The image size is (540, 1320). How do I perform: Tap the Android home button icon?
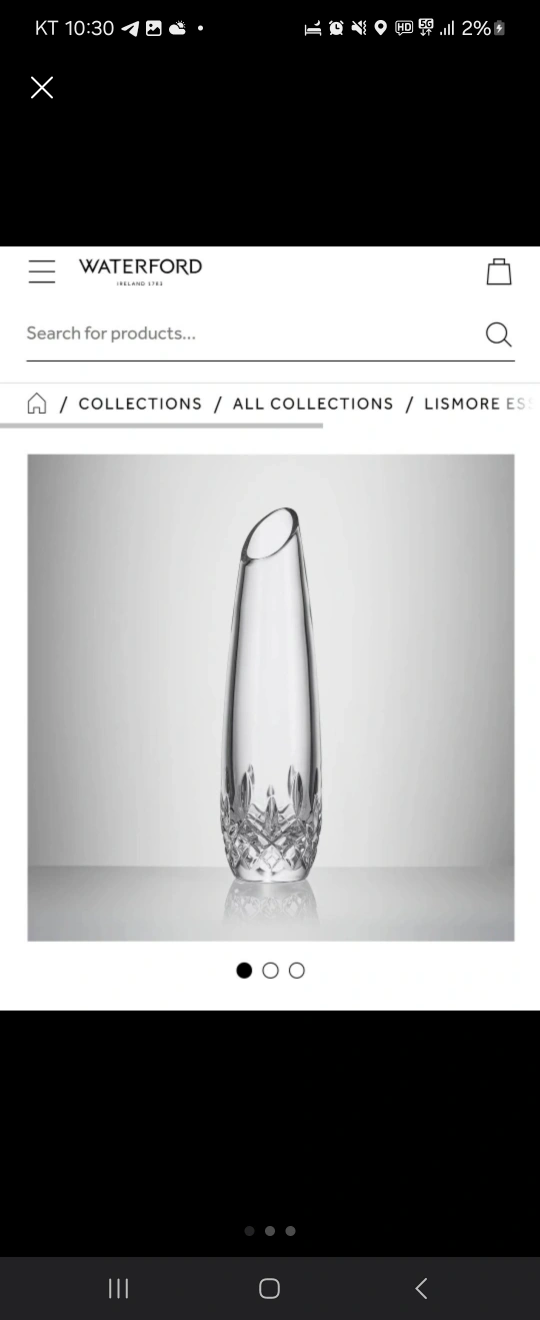[269, 1288]
